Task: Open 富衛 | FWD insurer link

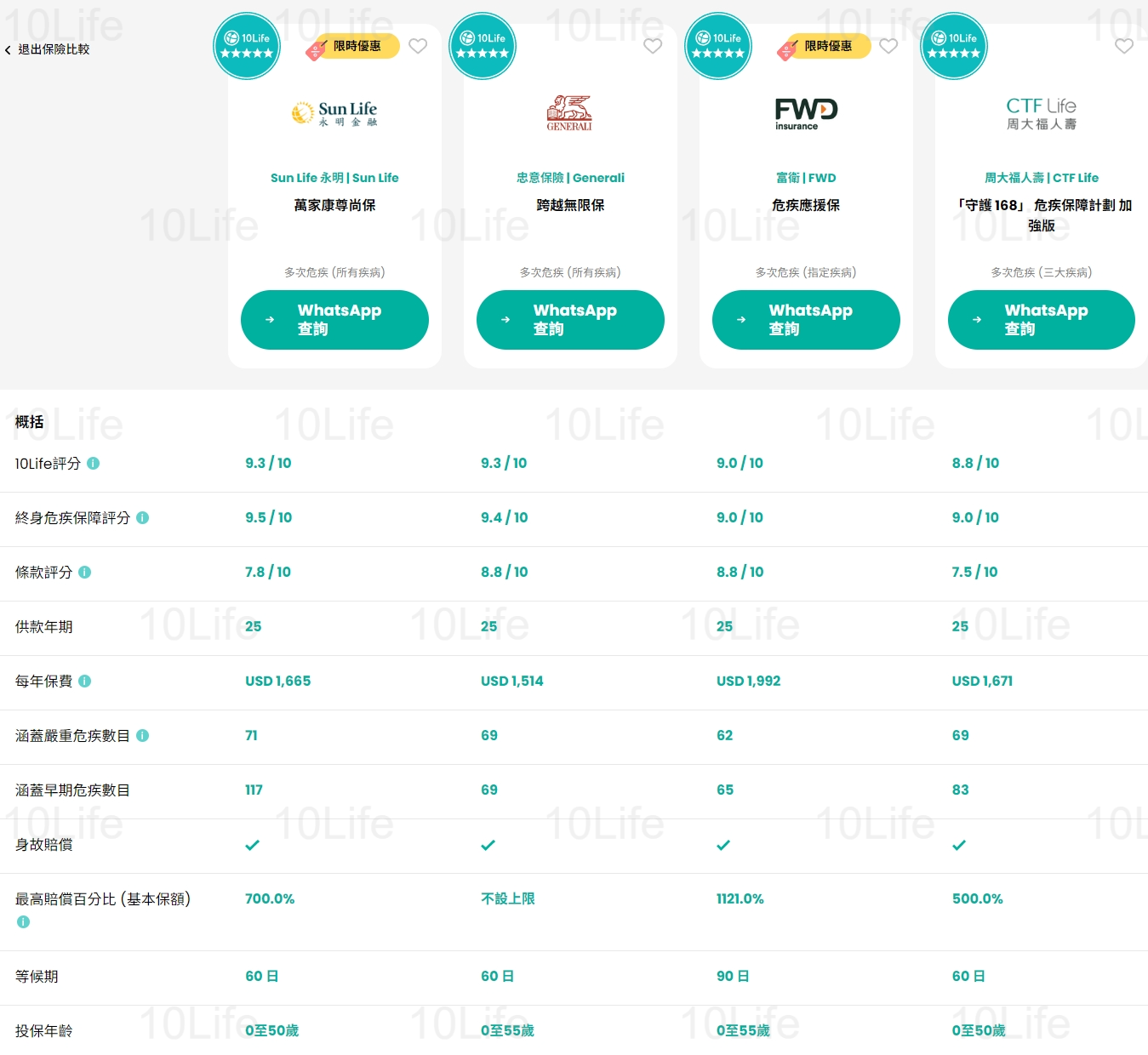Action: (806, 178)
